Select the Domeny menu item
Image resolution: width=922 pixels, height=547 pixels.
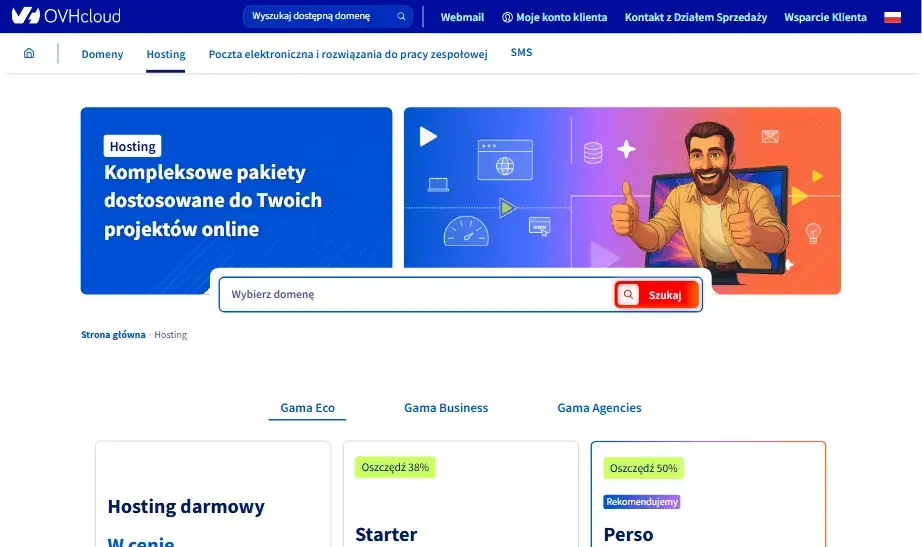pyautogui.click(x=102, y=54)
